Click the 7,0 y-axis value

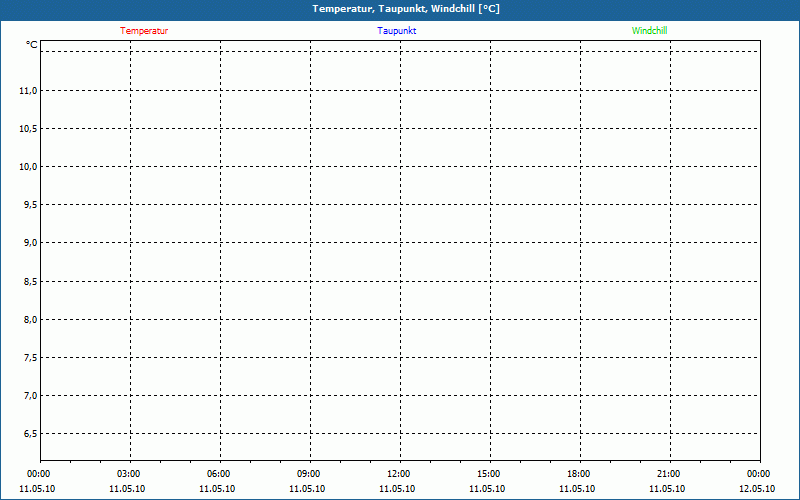[30, 396]
